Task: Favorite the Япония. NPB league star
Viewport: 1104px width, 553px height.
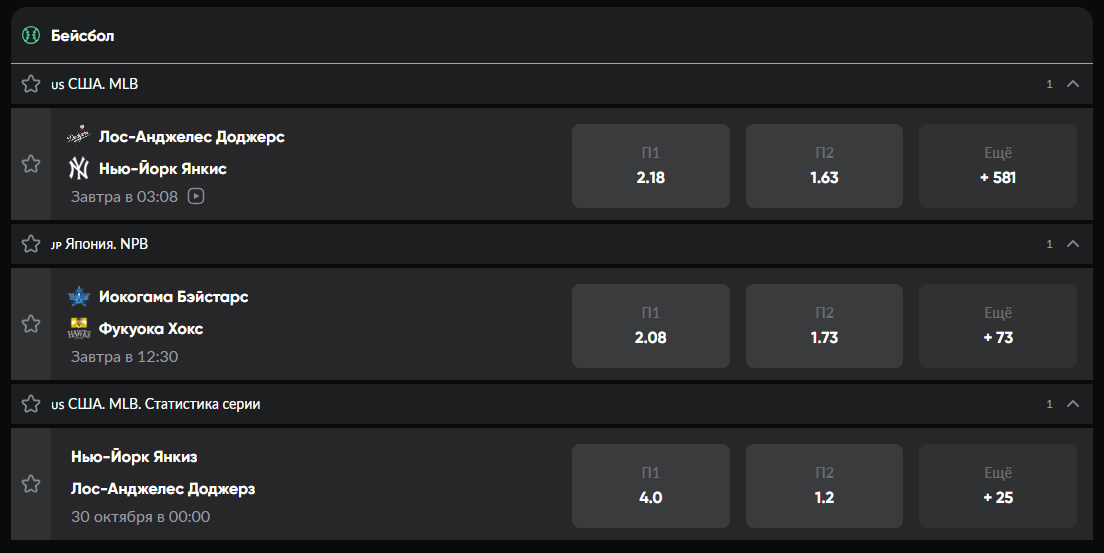Action: point(31,244)
